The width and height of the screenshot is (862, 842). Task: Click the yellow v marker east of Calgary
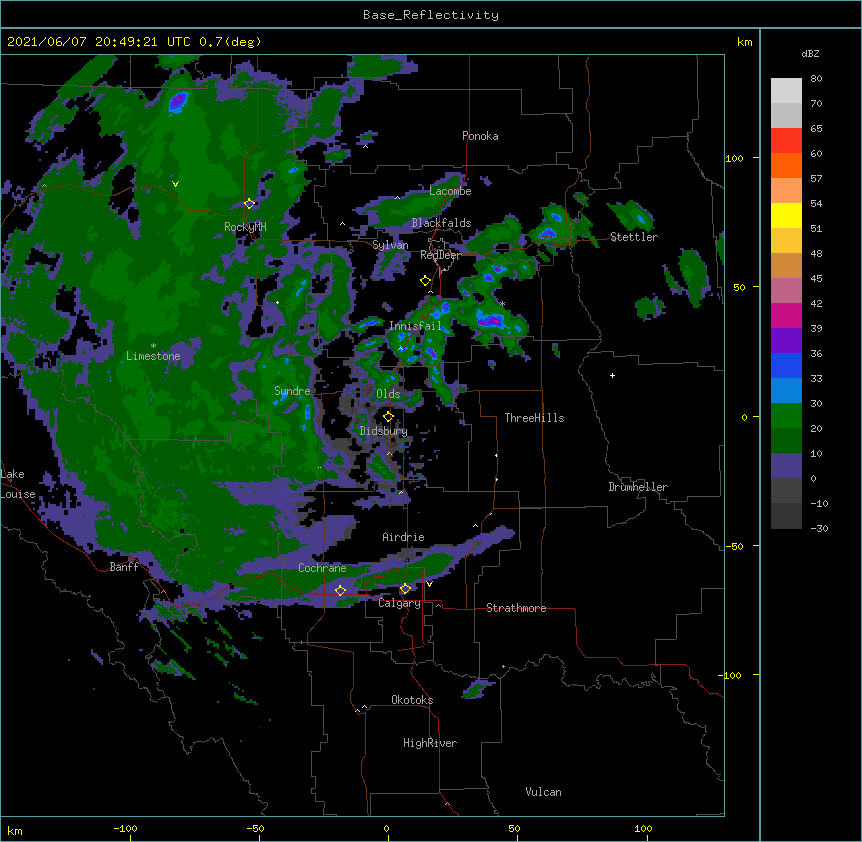point(429,584)
